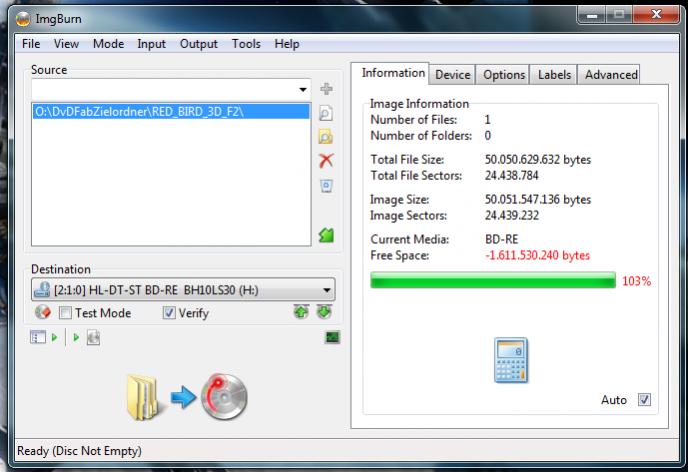Clear the source list icon
Screen dimensions: 688x472
point(326,186)
